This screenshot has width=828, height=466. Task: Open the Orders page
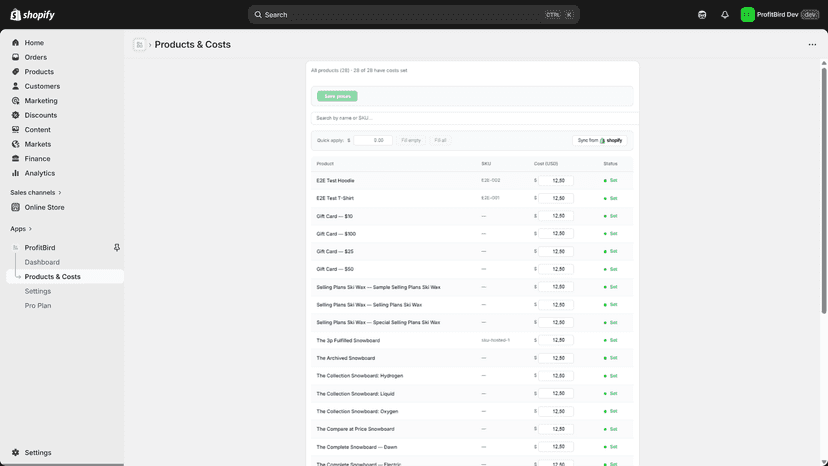(x=35, y=57)
